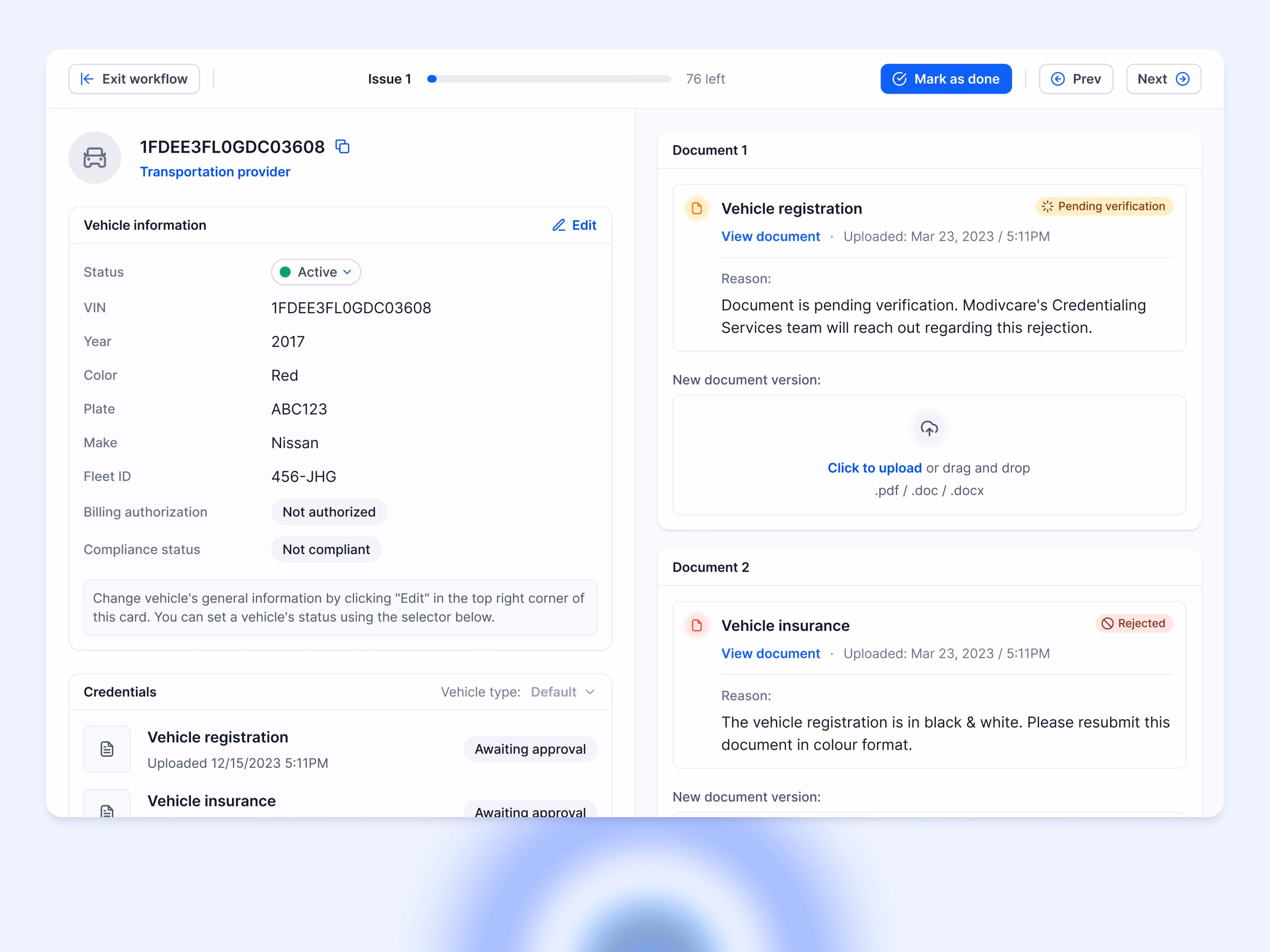The height and width of the screenshot is (952, 1270).
Task: Click the make value Nissan
Action: (294, 443)
